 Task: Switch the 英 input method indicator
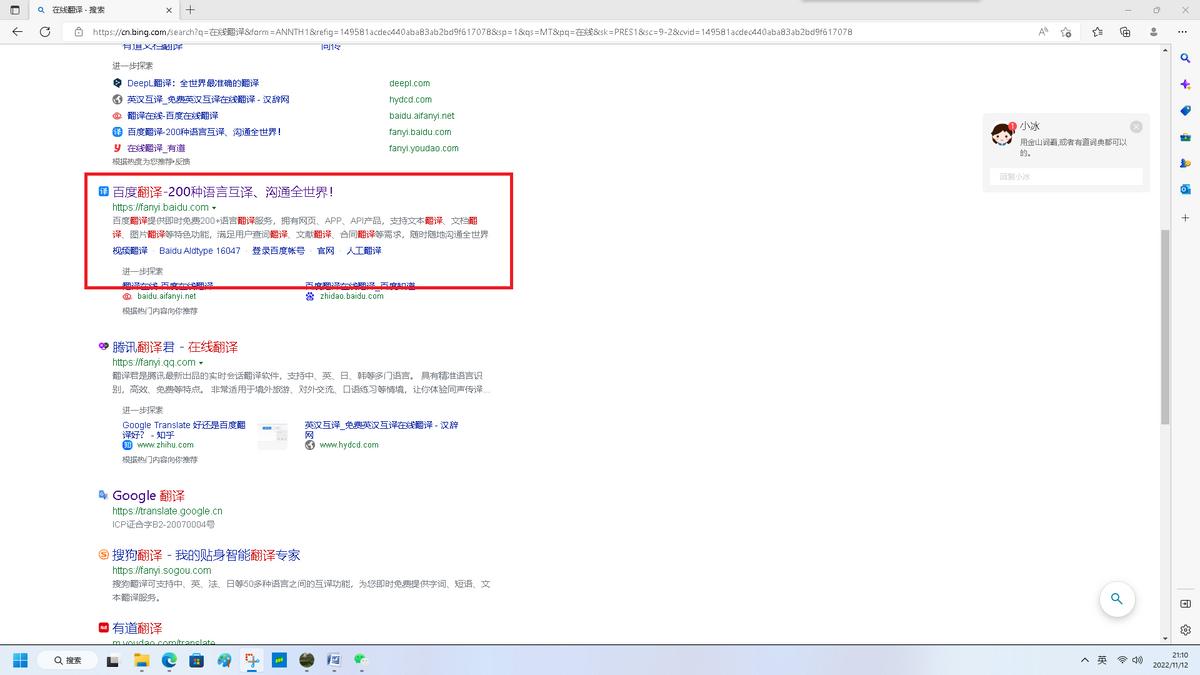pyautogui.click(x=1102, y=660)
